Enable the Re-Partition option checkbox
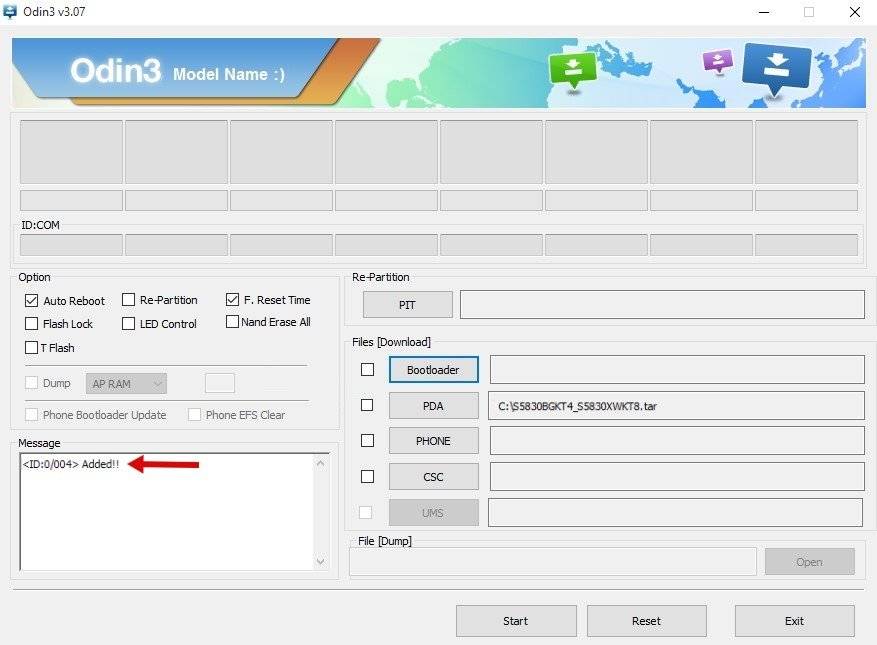Viewport: 877px width, 645px height. pos(128,300)
